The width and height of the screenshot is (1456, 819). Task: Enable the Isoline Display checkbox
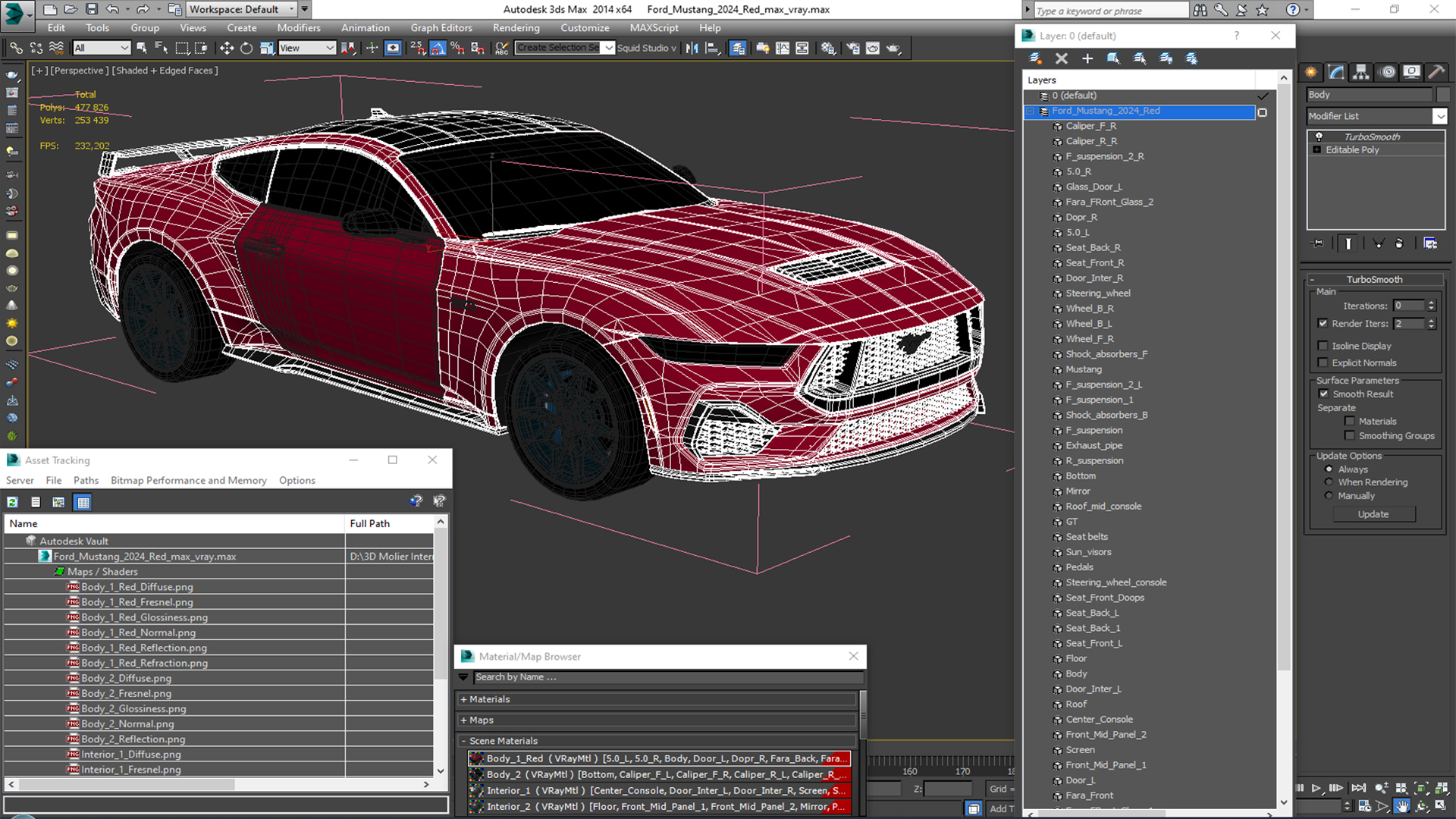(x=1323, y=346)
